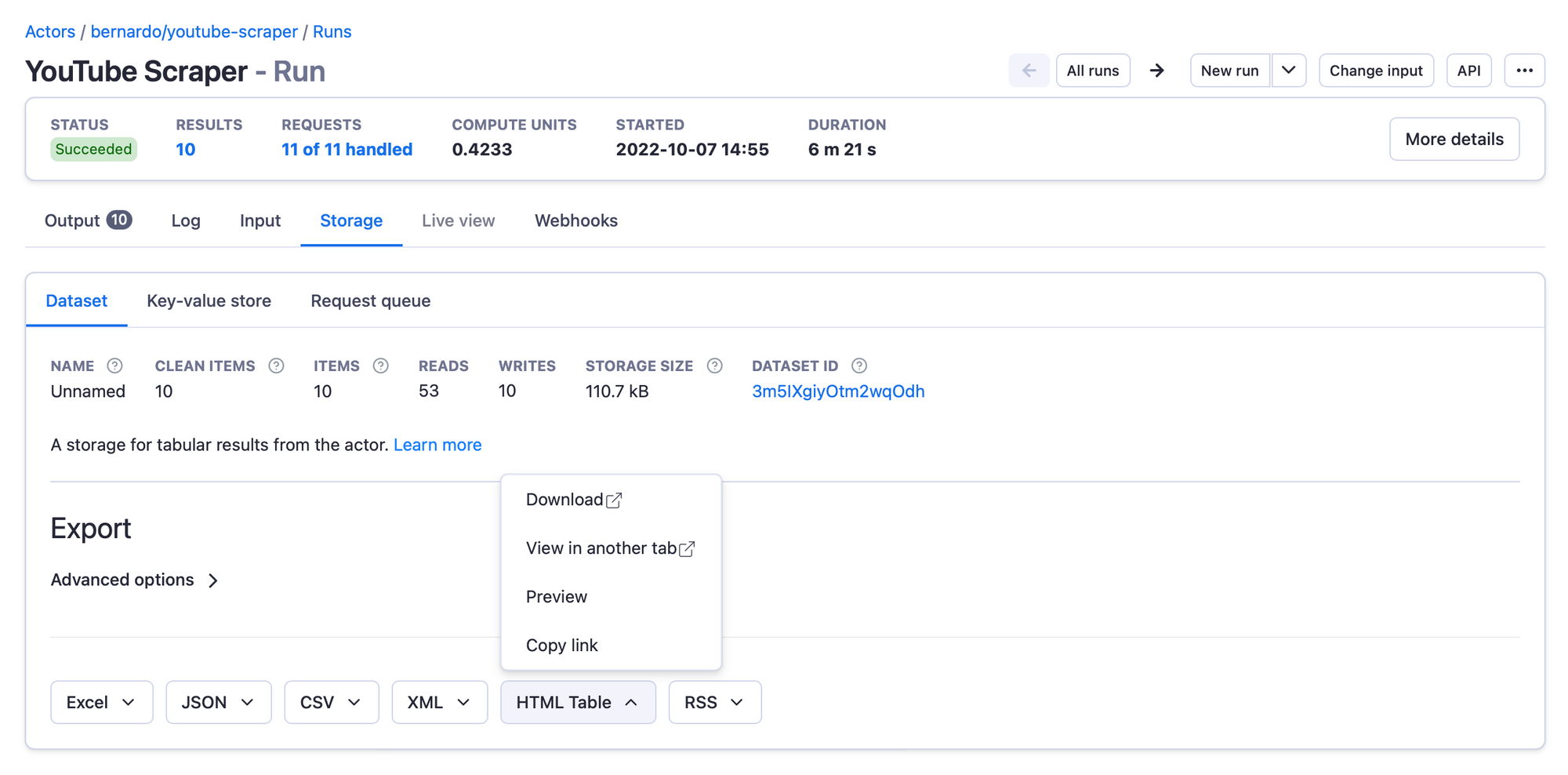Click help icon next to DATASET ID
The image size is (1568, 775).
coord(859,366)
